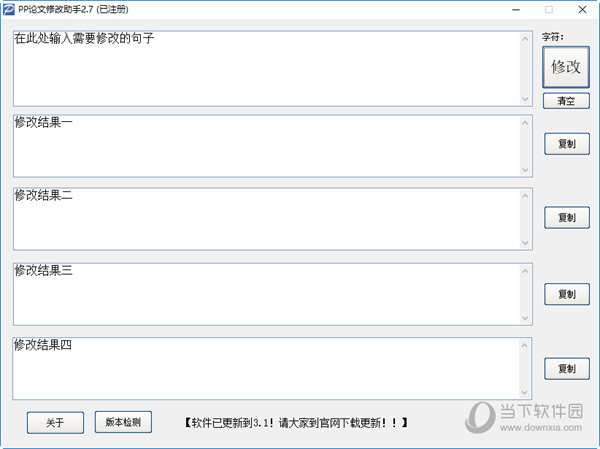The width and height of the screenshot is (600, 449).
Task: Click scroll-up arrow in 修改结果二 box
Action: tap(525, 196)
